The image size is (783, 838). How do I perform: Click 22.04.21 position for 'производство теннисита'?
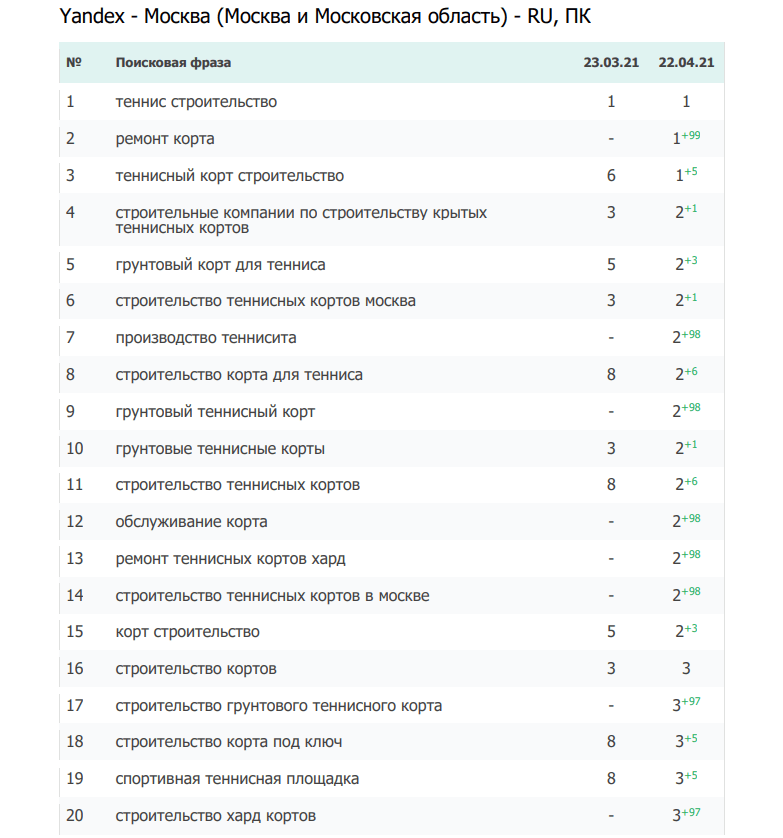coord(686,336)
